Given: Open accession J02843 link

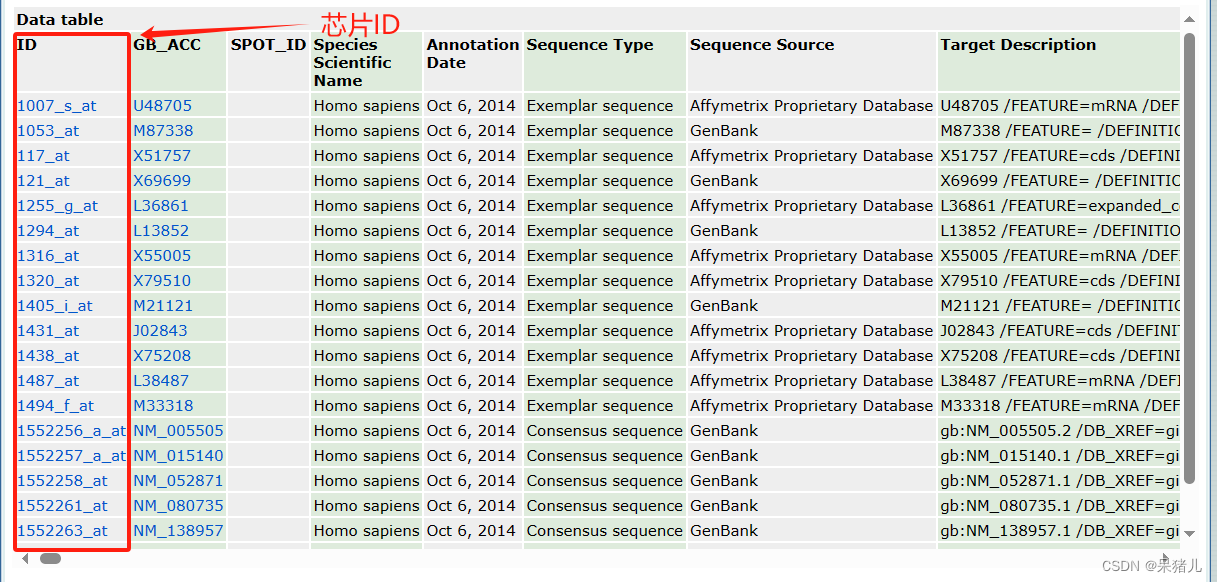Looking at the screenshot, I should (160, 331).
